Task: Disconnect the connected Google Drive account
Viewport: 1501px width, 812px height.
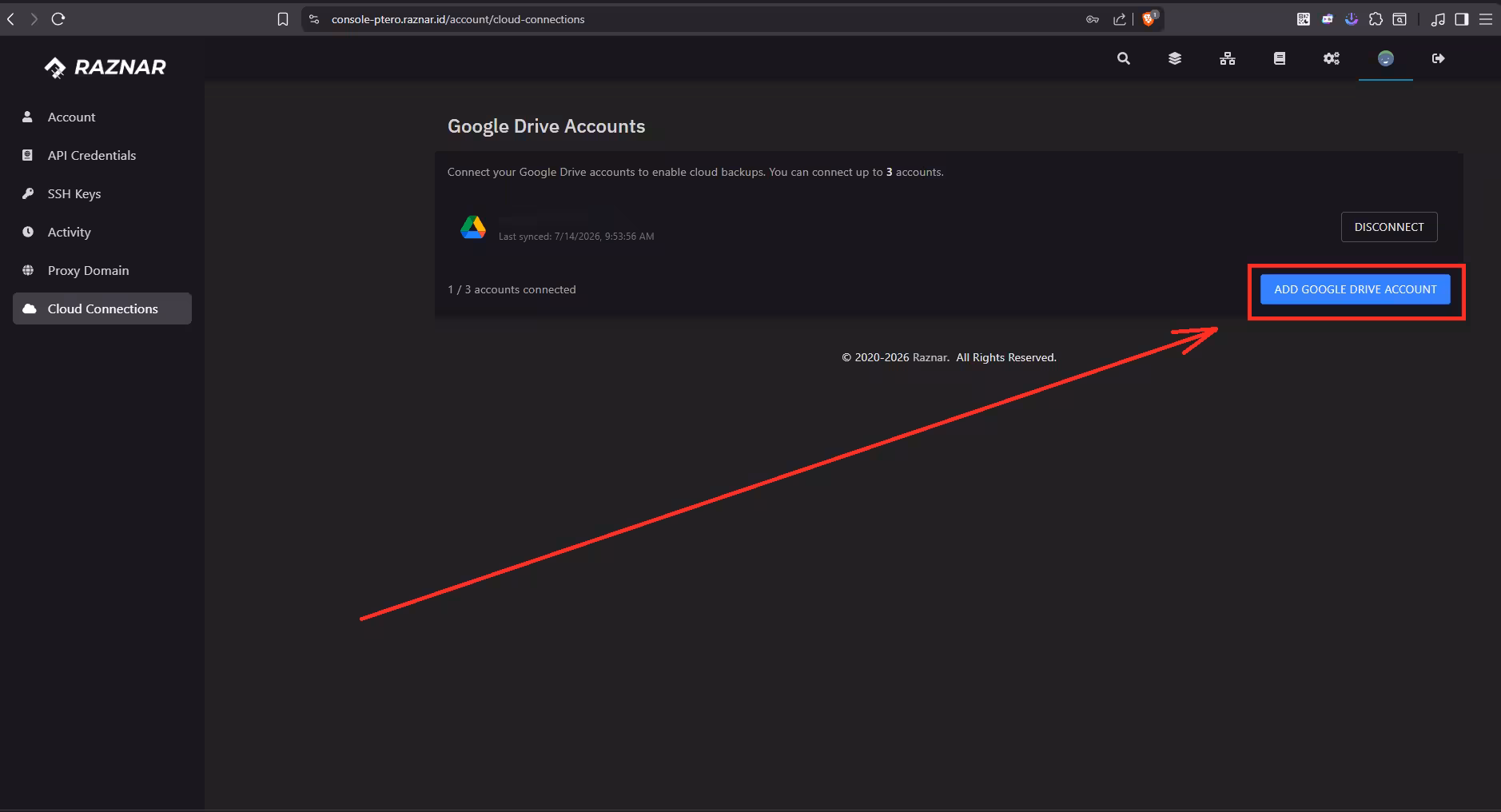Action: click(x=1389, y=227)
